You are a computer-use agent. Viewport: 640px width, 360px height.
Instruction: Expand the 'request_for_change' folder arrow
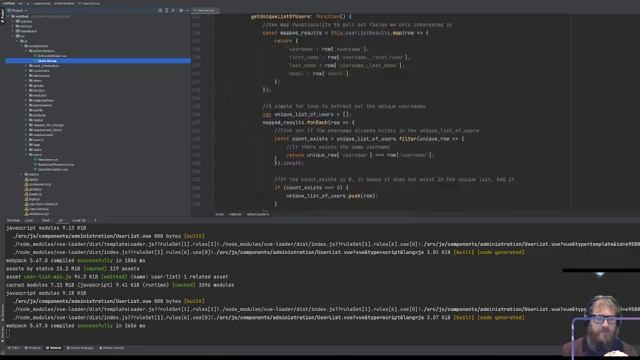click(27, 125)
